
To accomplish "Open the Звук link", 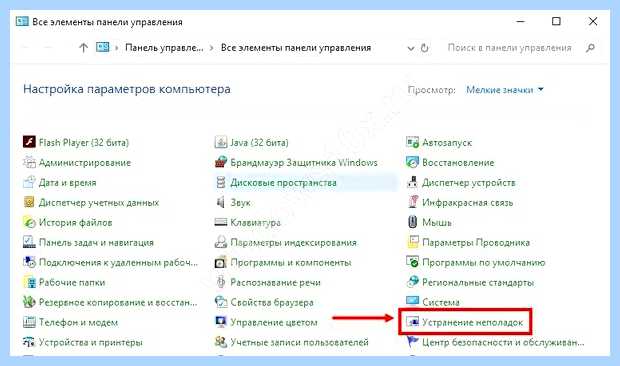I will (x=240, y=202).
